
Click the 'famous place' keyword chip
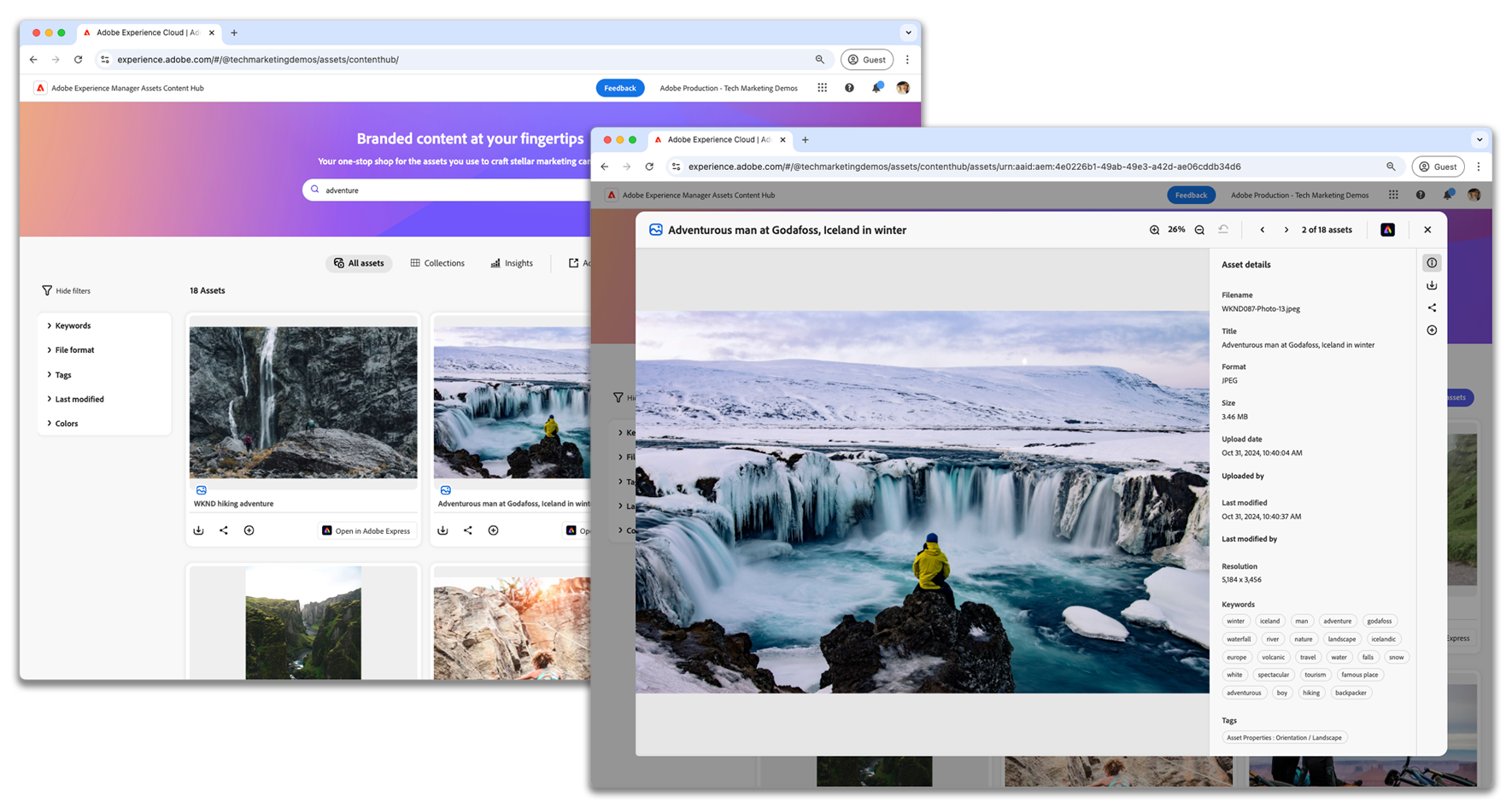(x=1359, y=675)
